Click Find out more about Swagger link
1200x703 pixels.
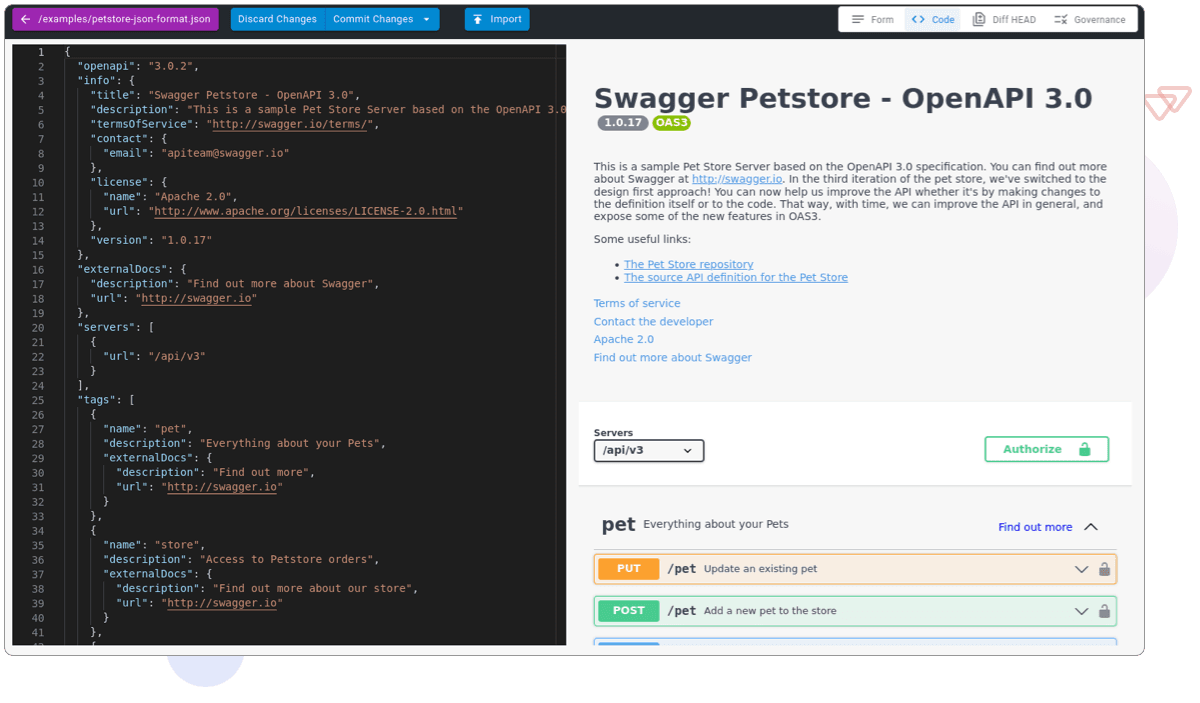pos(673,357)
